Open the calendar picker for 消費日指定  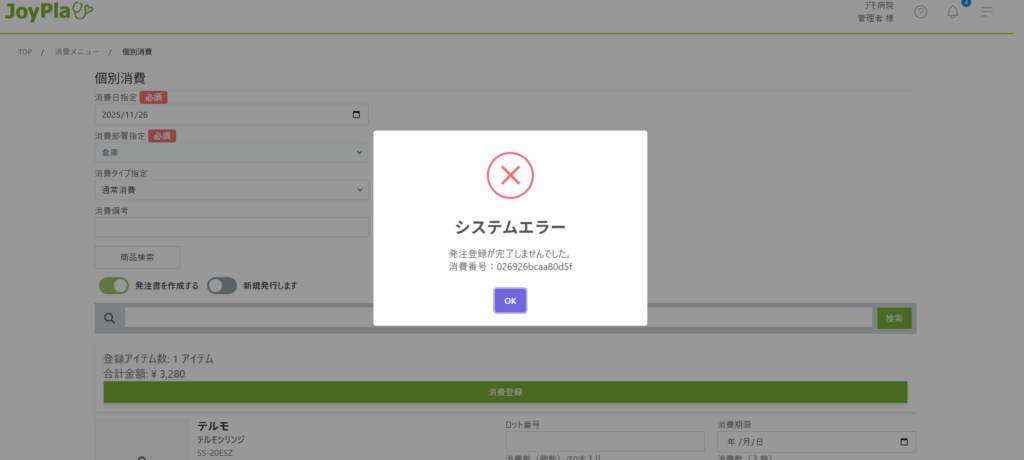(x=358, y=115)
